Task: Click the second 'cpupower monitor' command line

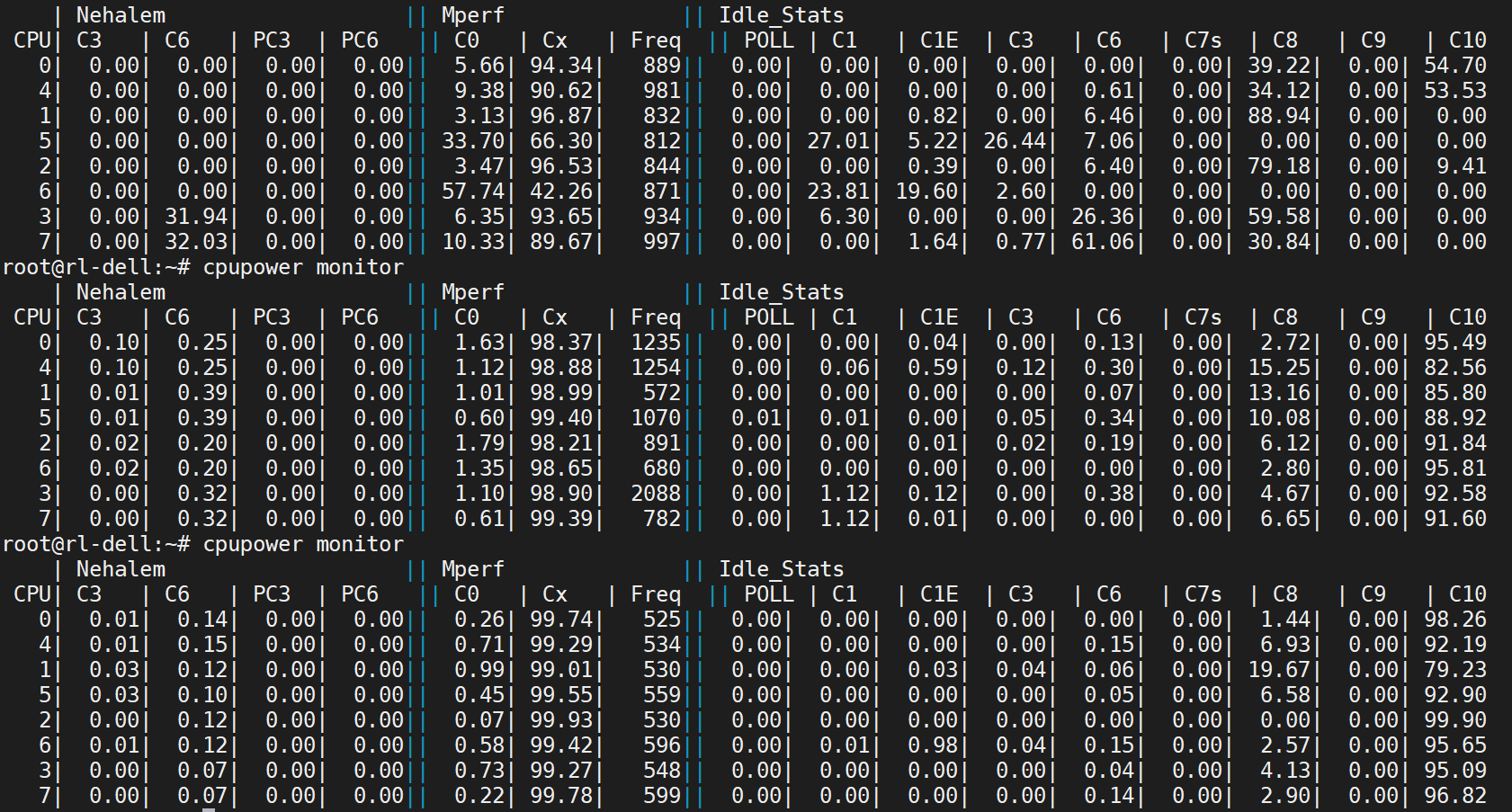Action: coord(203,544)
